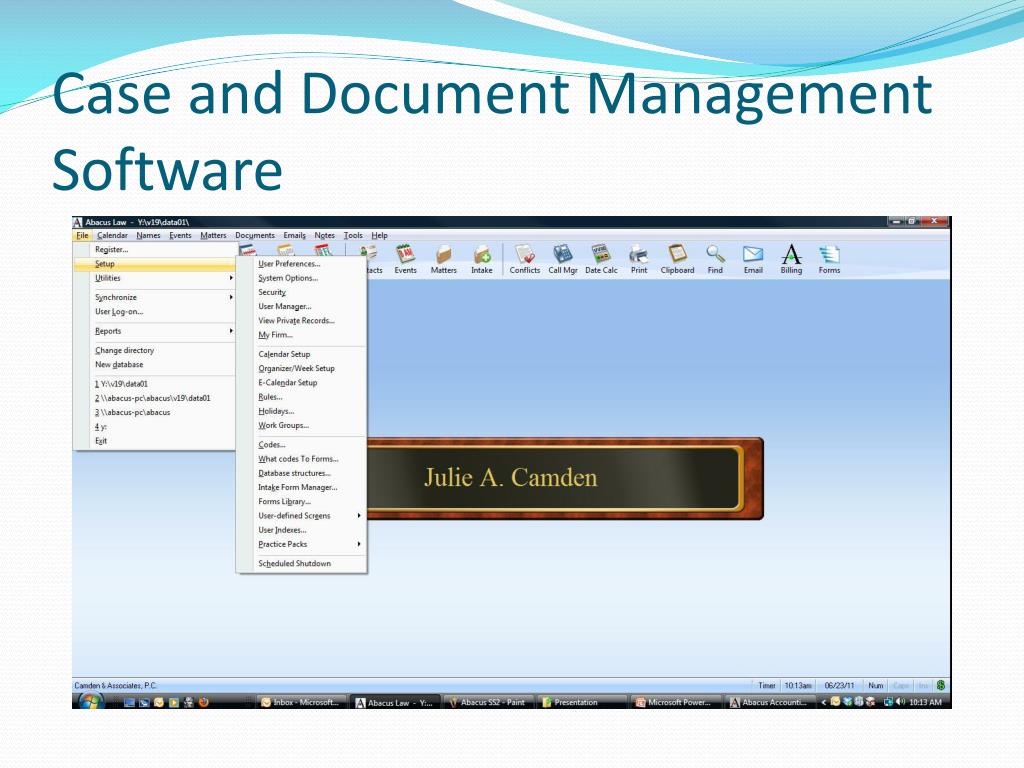
Task: Select Codes... in Setup submenu
Action: [x=302, y=445]
